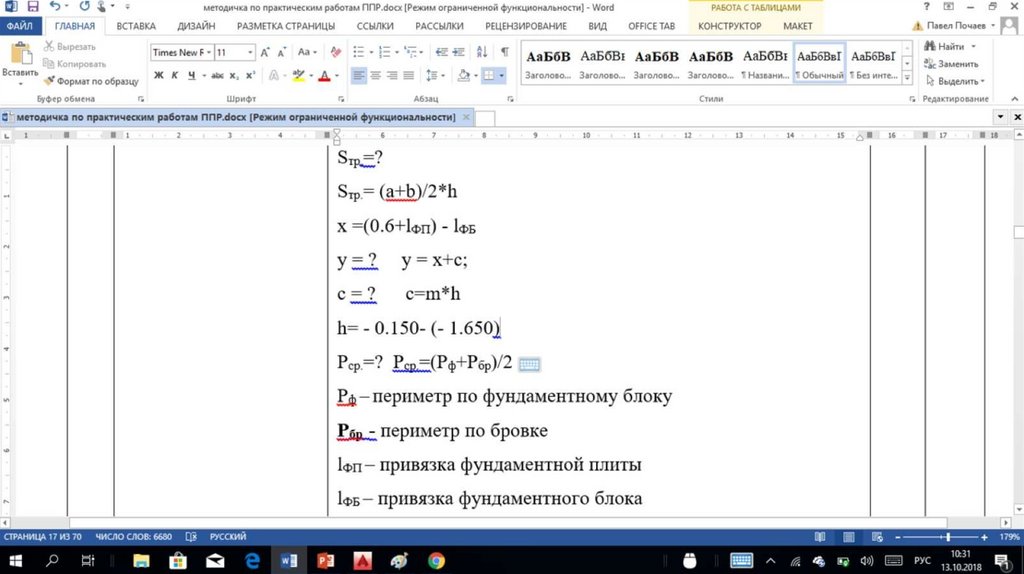The image size is (1024, 574).
Task: Click the РУССКИЙ language status bar entry
Action: (227, 537)
